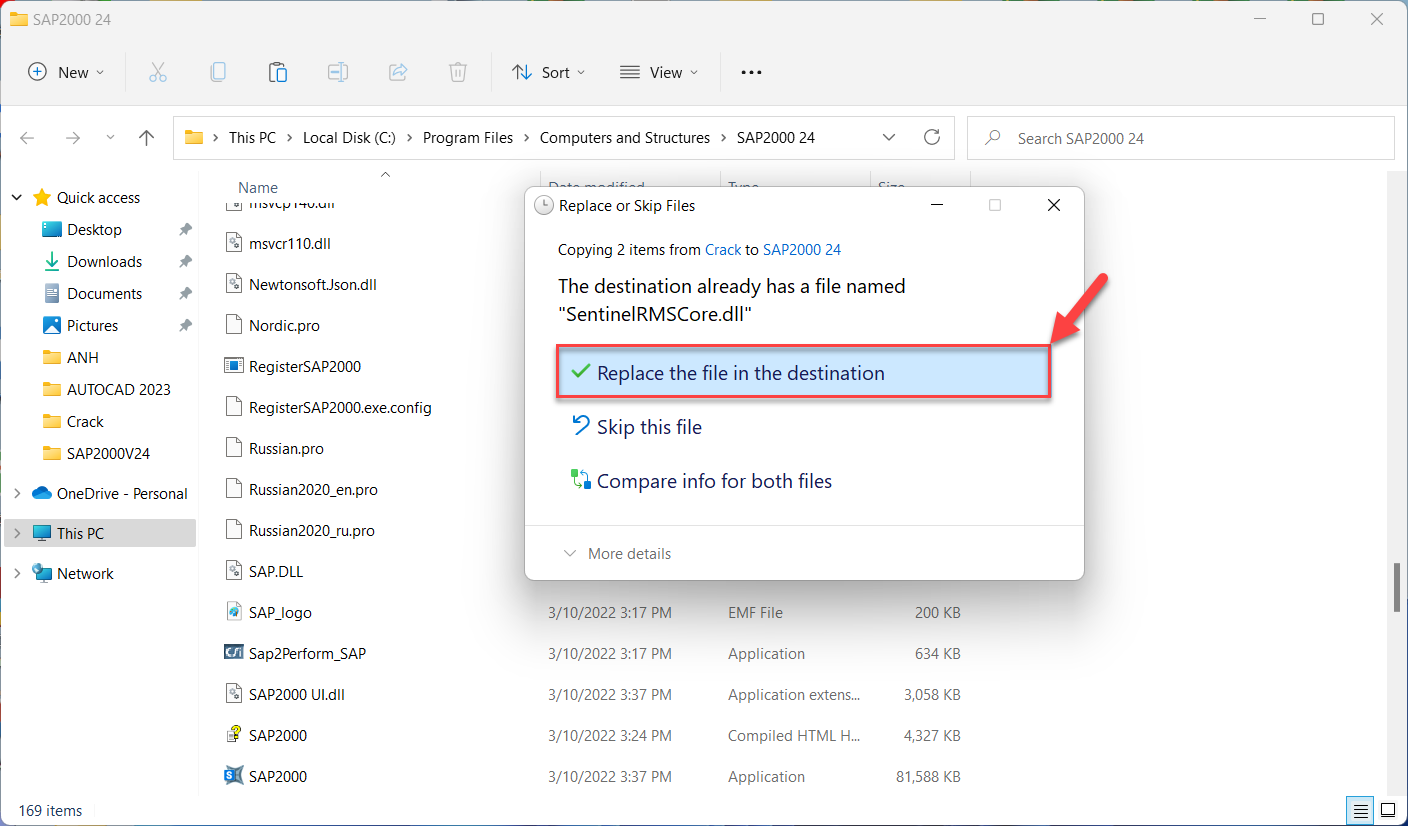Click the SAP.DLL file icon
Image resolution: width=1408 pixels, height=826 pixels.
(x=234, y=571)
